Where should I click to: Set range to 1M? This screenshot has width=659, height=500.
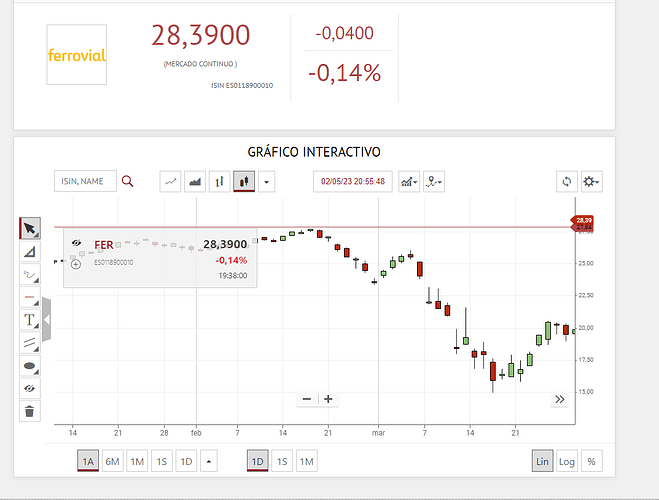click(137, 461)
